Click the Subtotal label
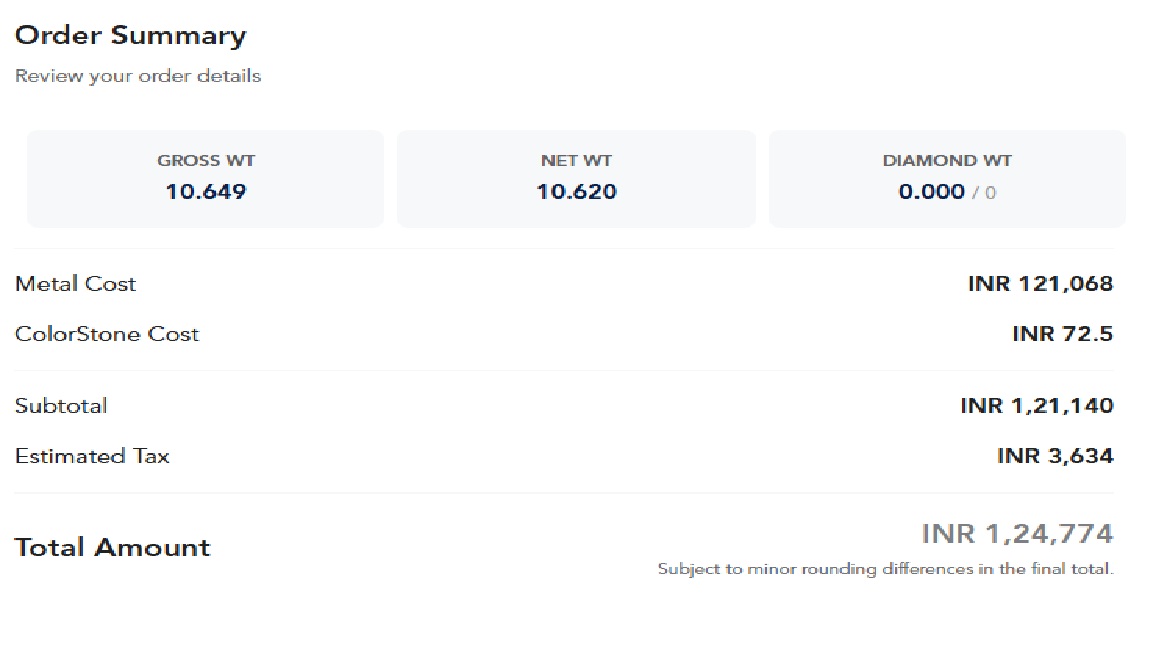The image size is (1152, 648). pos(61,406)
